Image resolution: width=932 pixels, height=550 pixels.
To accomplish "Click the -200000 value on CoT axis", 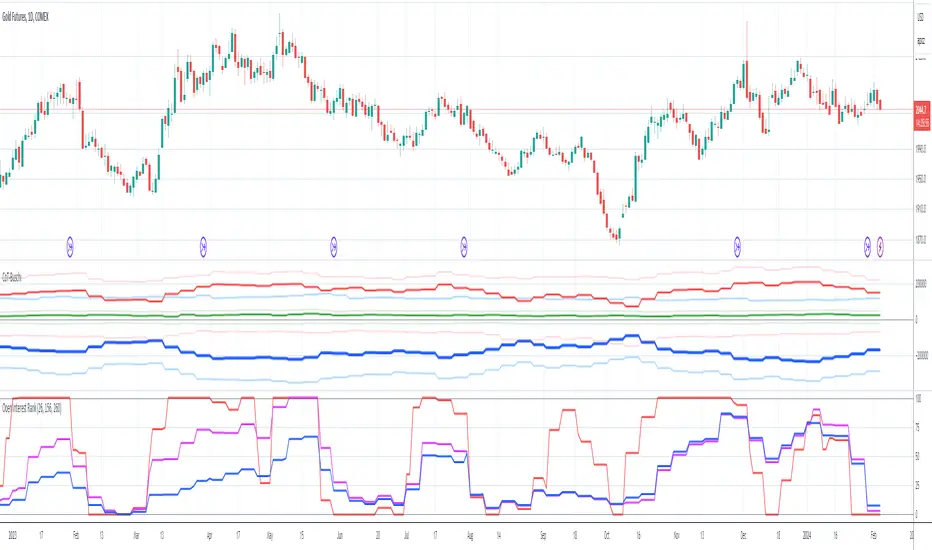I will pos(921,356).
